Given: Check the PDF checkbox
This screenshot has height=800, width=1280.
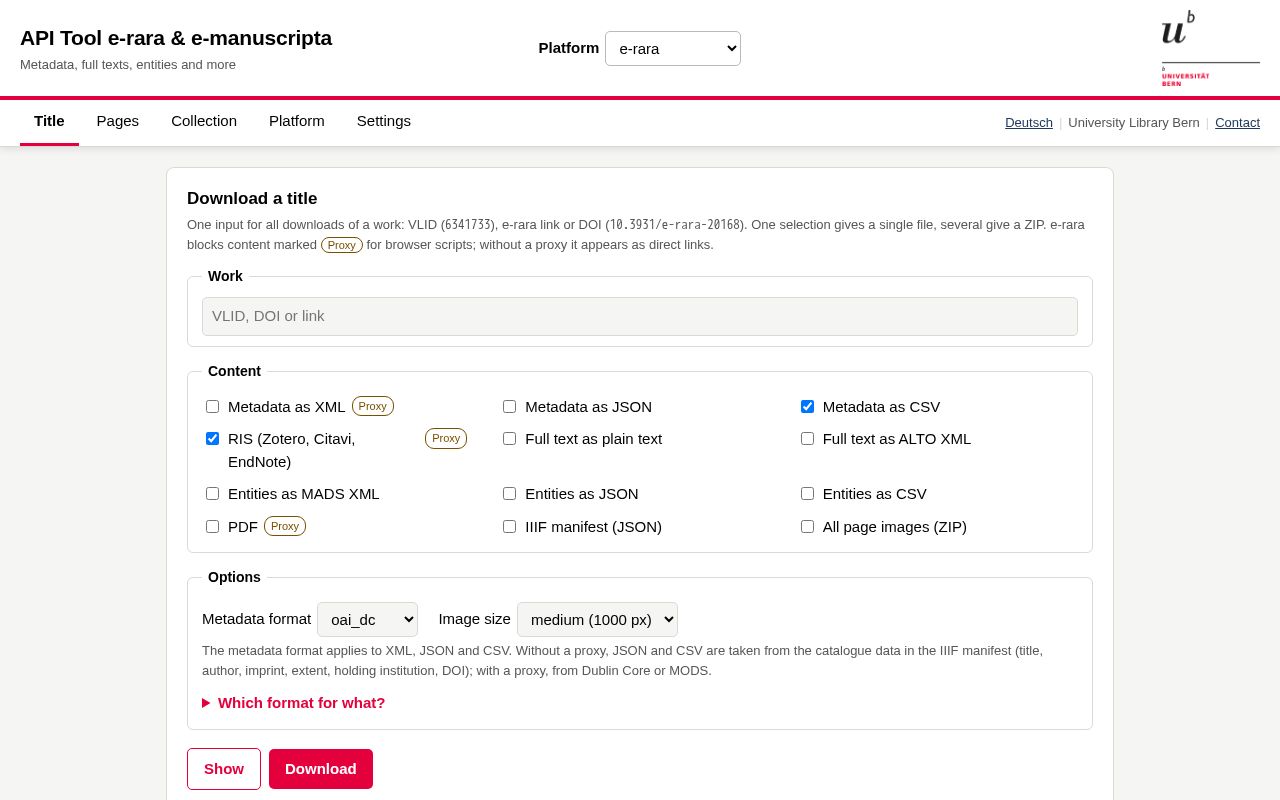Looking at the screenshot, I should [x=213, y=527].
